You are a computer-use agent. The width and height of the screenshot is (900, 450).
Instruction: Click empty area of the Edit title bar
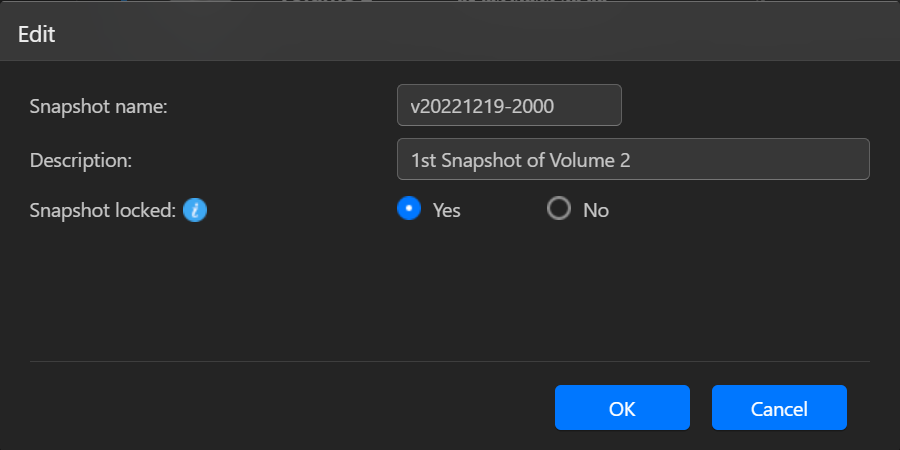click(450, 34)
